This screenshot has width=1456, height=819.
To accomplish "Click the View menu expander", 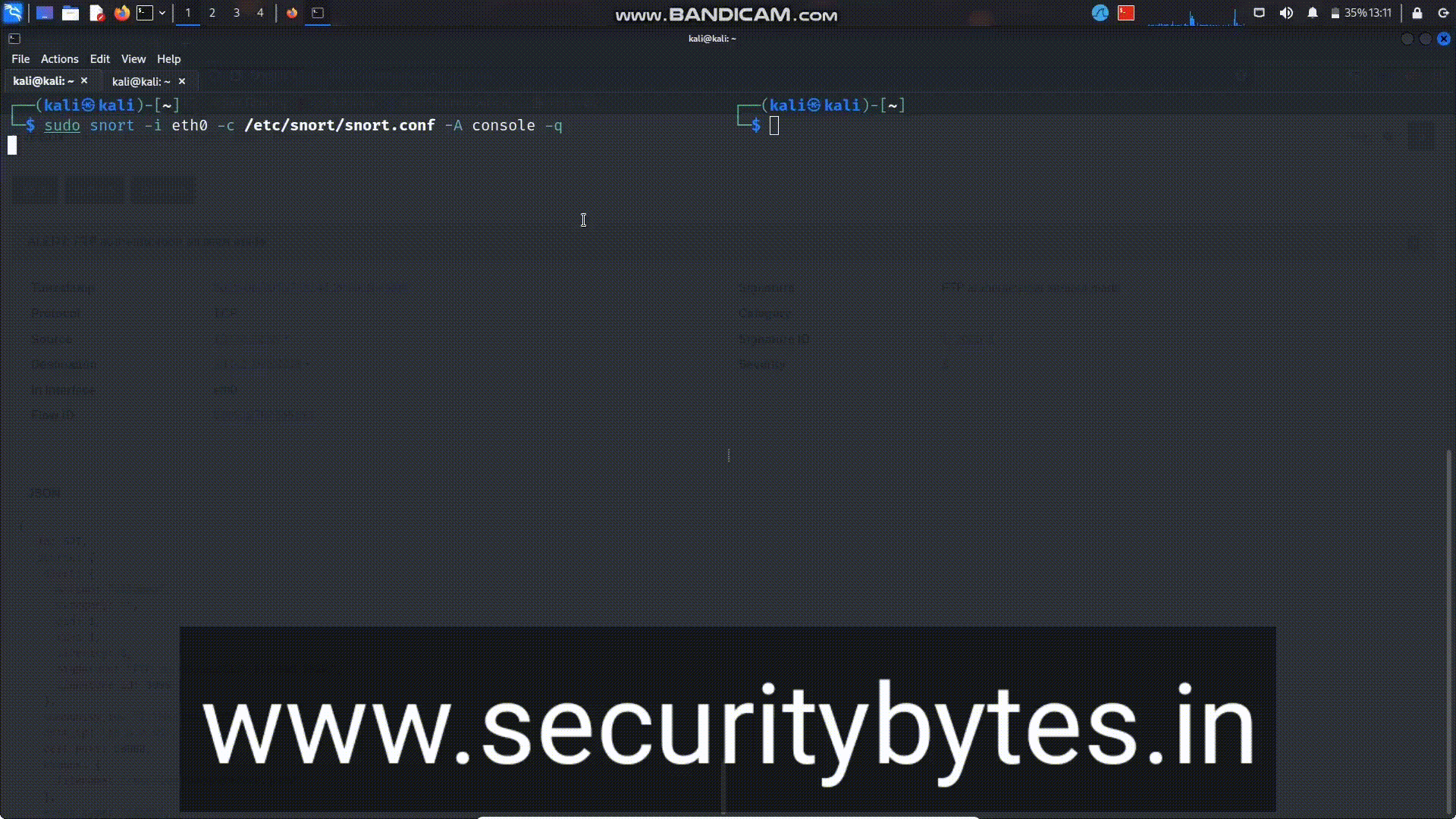I will pyautogui.click(x=133, y=58).
